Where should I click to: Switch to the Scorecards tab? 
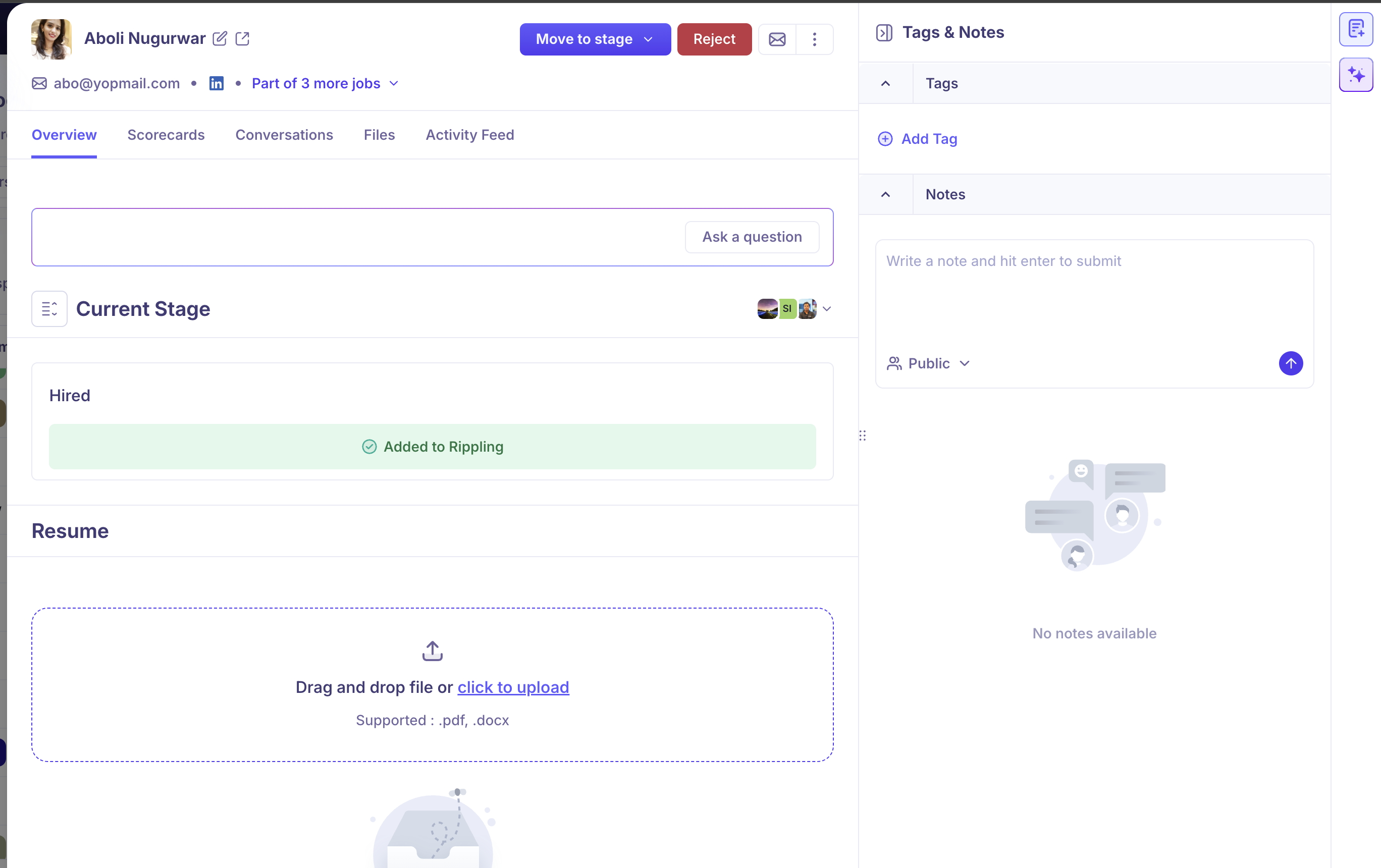point(166,135)
